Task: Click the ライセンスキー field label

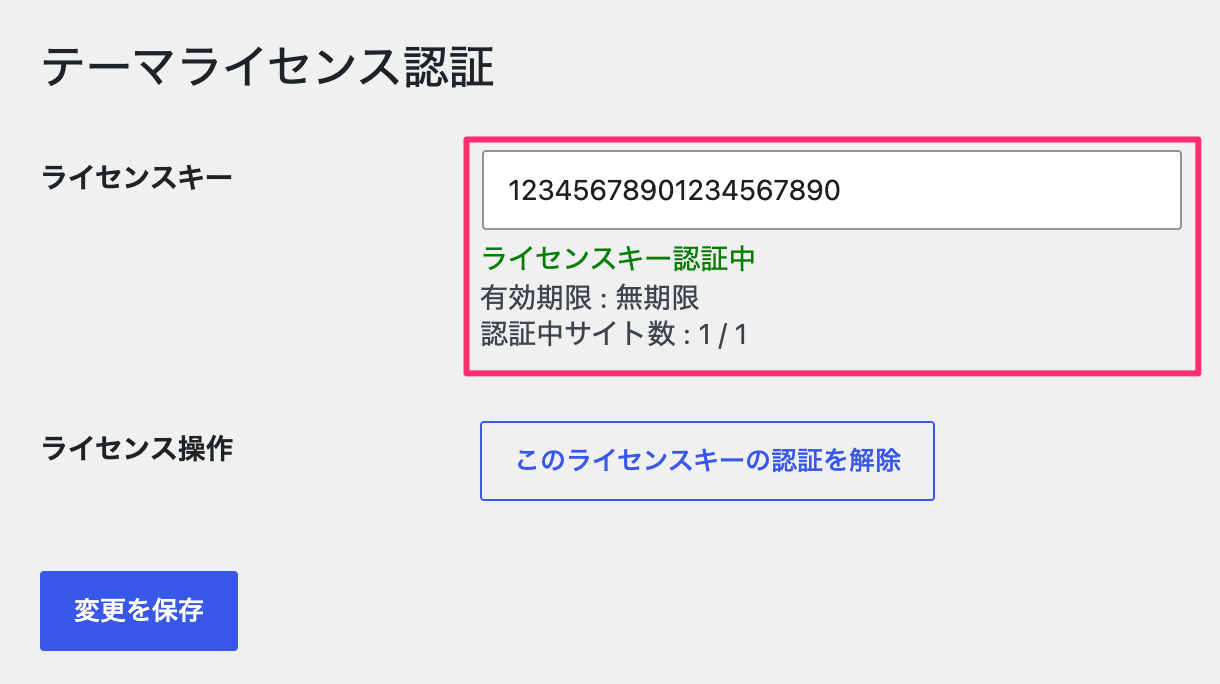Action: click(x=137, y=178)
